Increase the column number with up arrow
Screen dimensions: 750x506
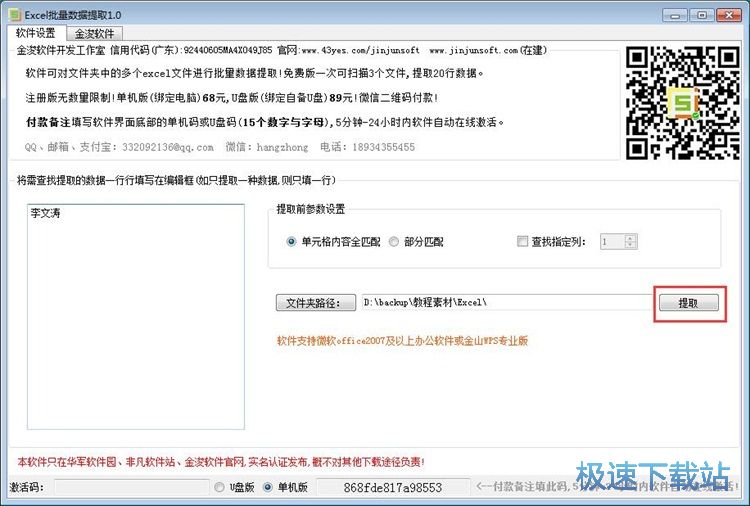[x=631, y=238]
